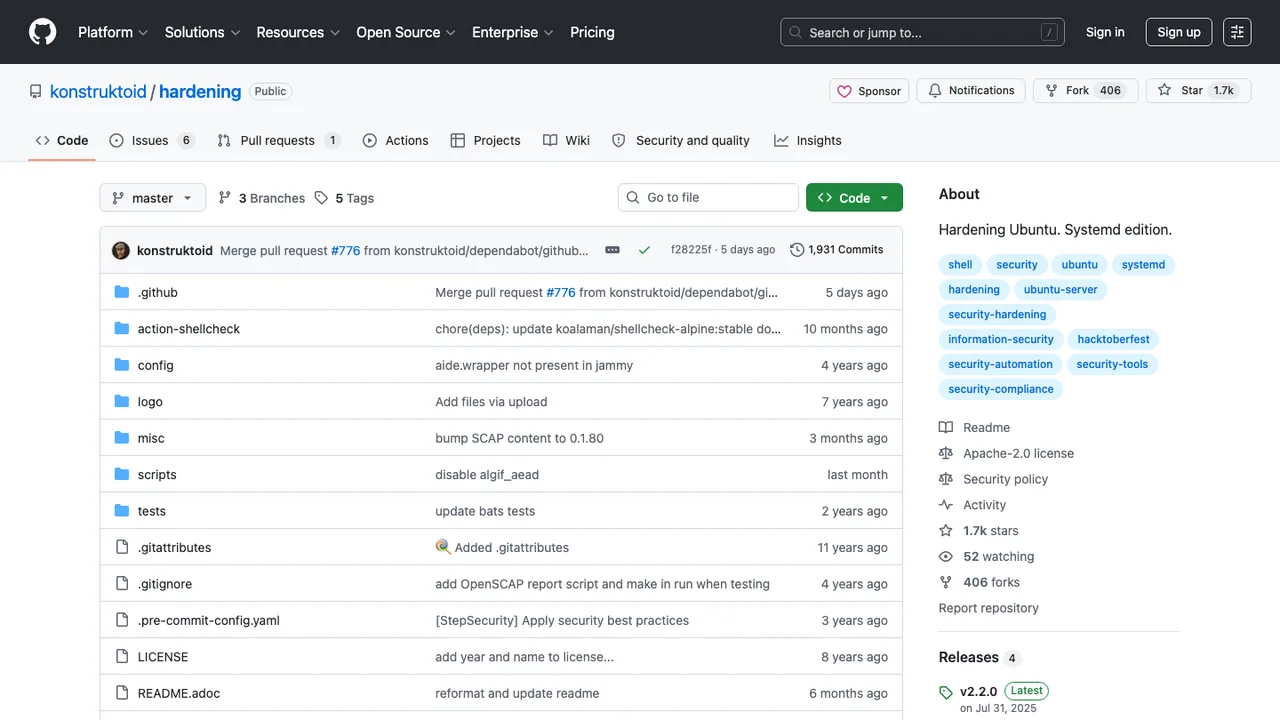Open the Pull requests tab
The height and width of the screenshot is (720, 1280).
pyautogui.click(x=279, y=141)
